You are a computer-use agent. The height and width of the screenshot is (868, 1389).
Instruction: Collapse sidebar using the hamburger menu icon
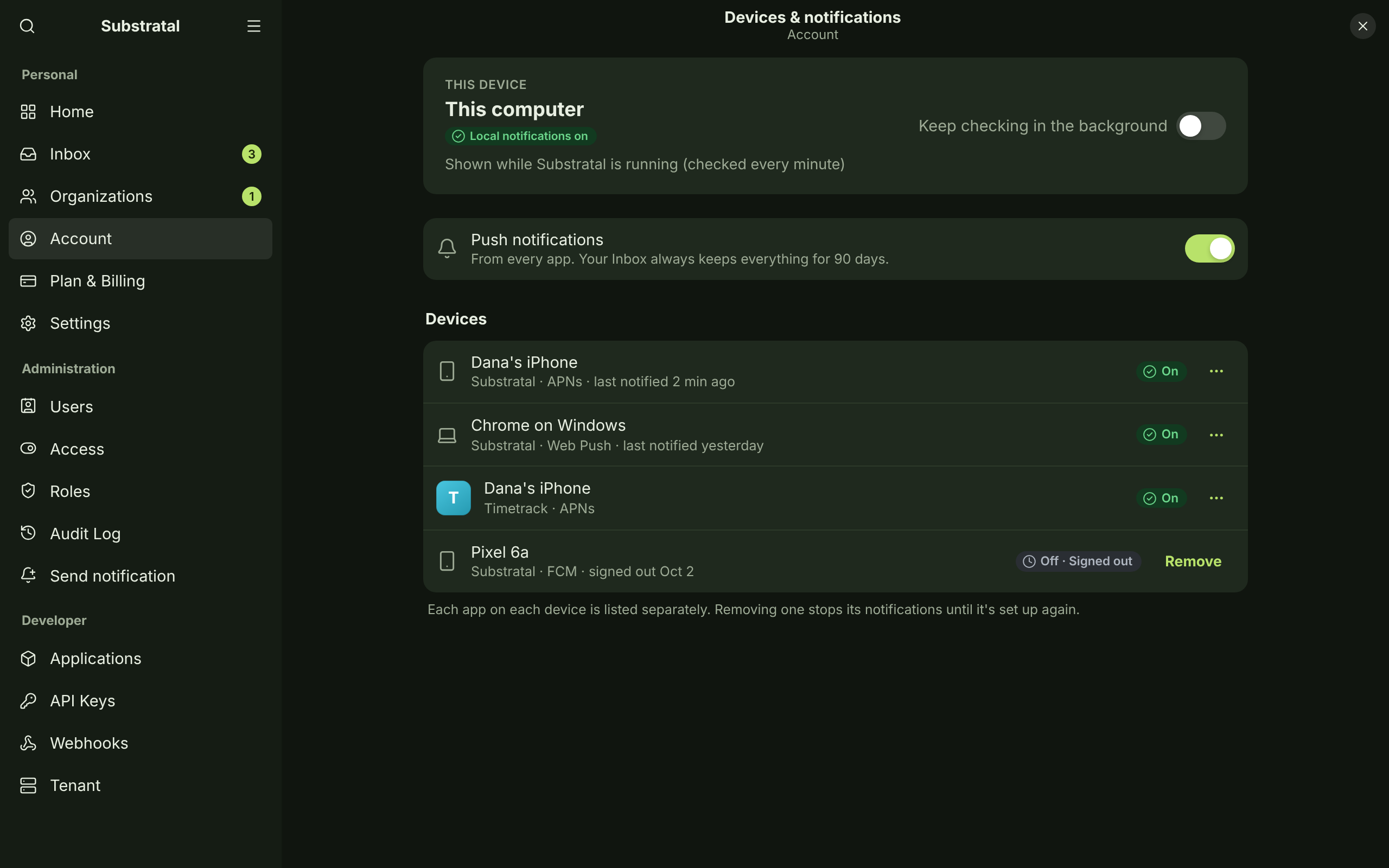pos(254,26)
